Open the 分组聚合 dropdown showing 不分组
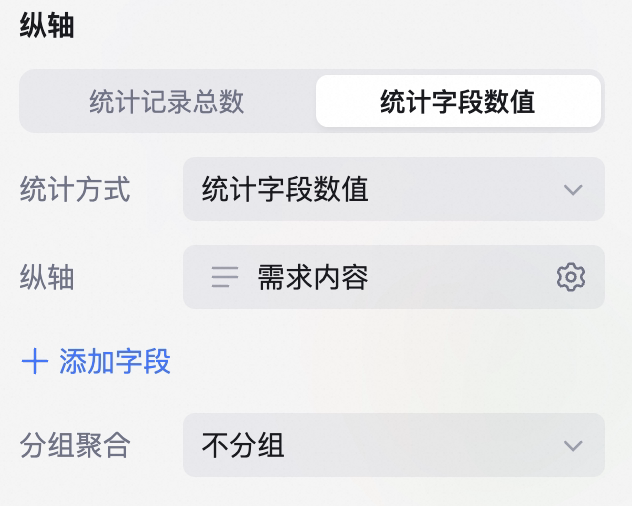This screenshot has height=506, width=632. pyautogui.click(x=394, y=445)
